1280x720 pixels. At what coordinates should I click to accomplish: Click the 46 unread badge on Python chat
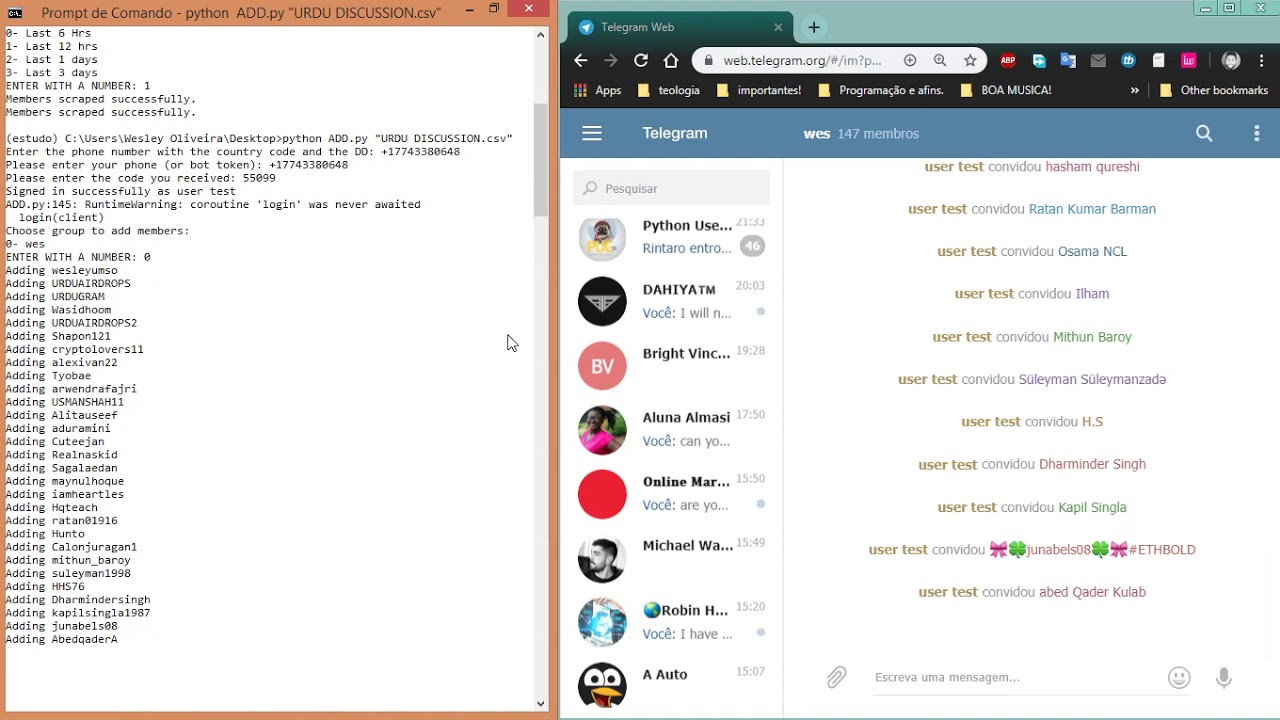(x=751, y=245)
